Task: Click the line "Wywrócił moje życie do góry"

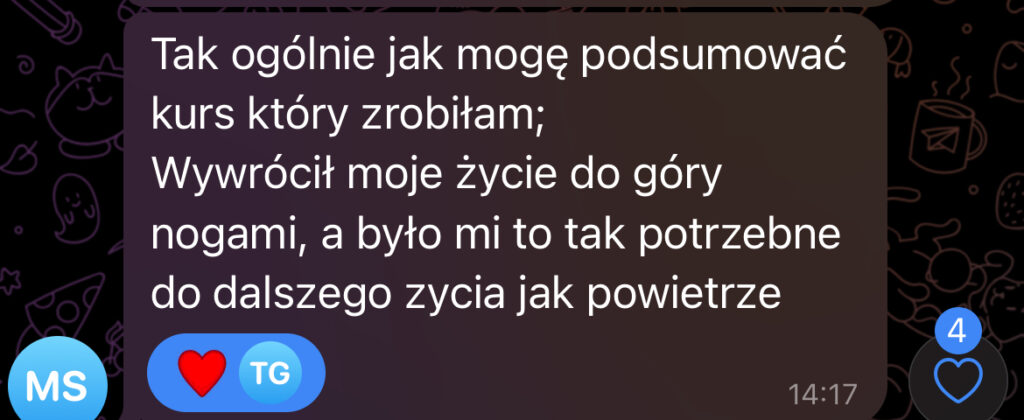Action: tap(436, 174)
